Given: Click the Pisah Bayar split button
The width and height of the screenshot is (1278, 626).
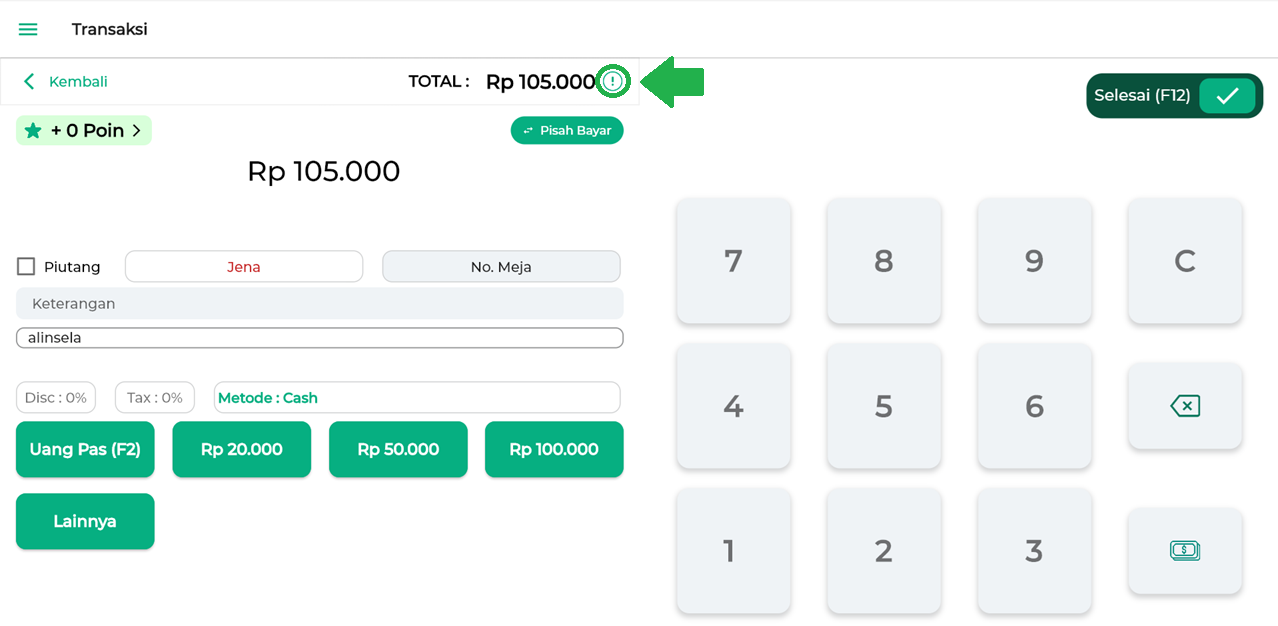Looking at the screenshot, I should tap(567, 131).
